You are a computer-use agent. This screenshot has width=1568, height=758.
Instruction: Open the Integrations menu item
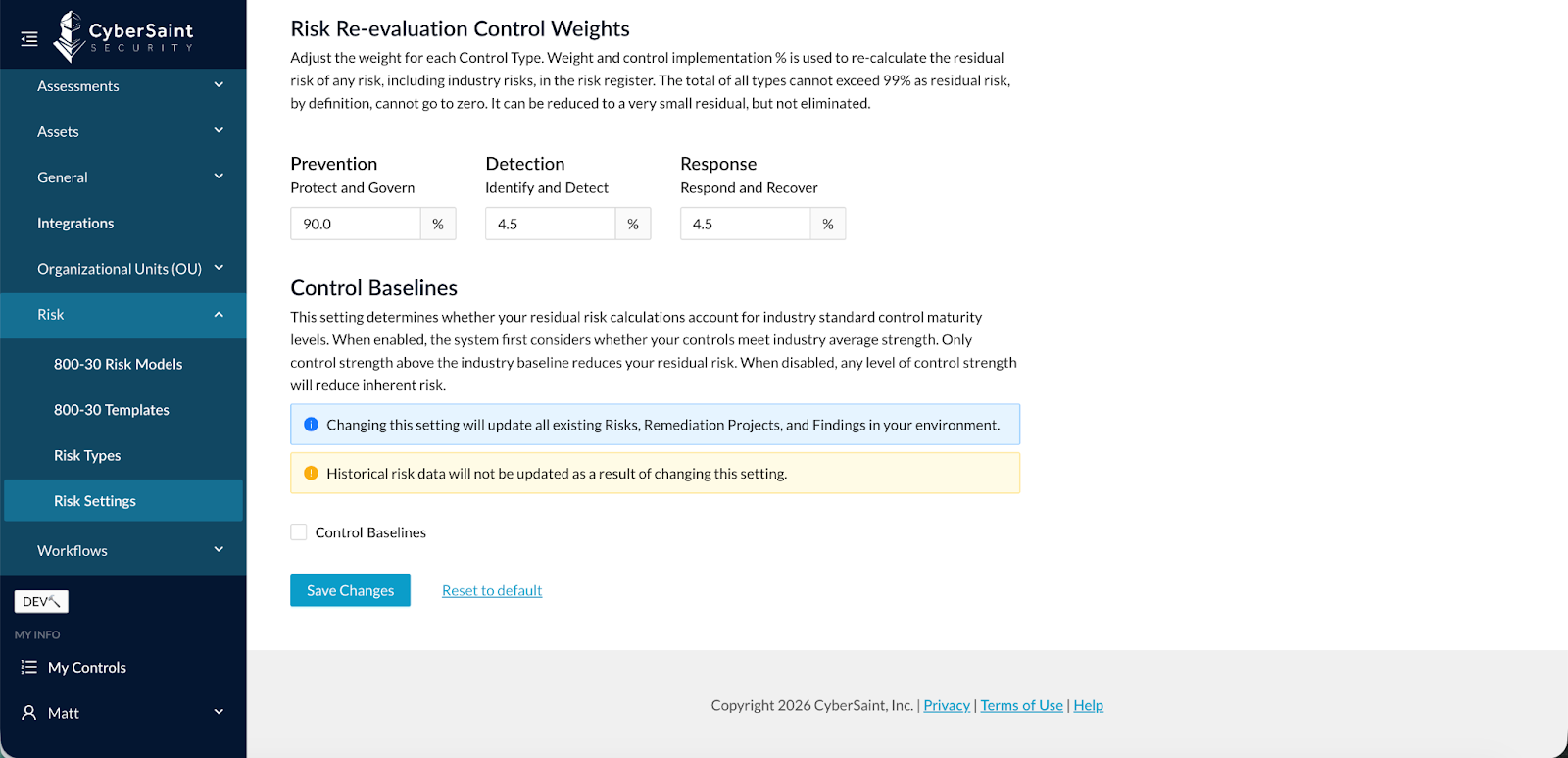75,224
